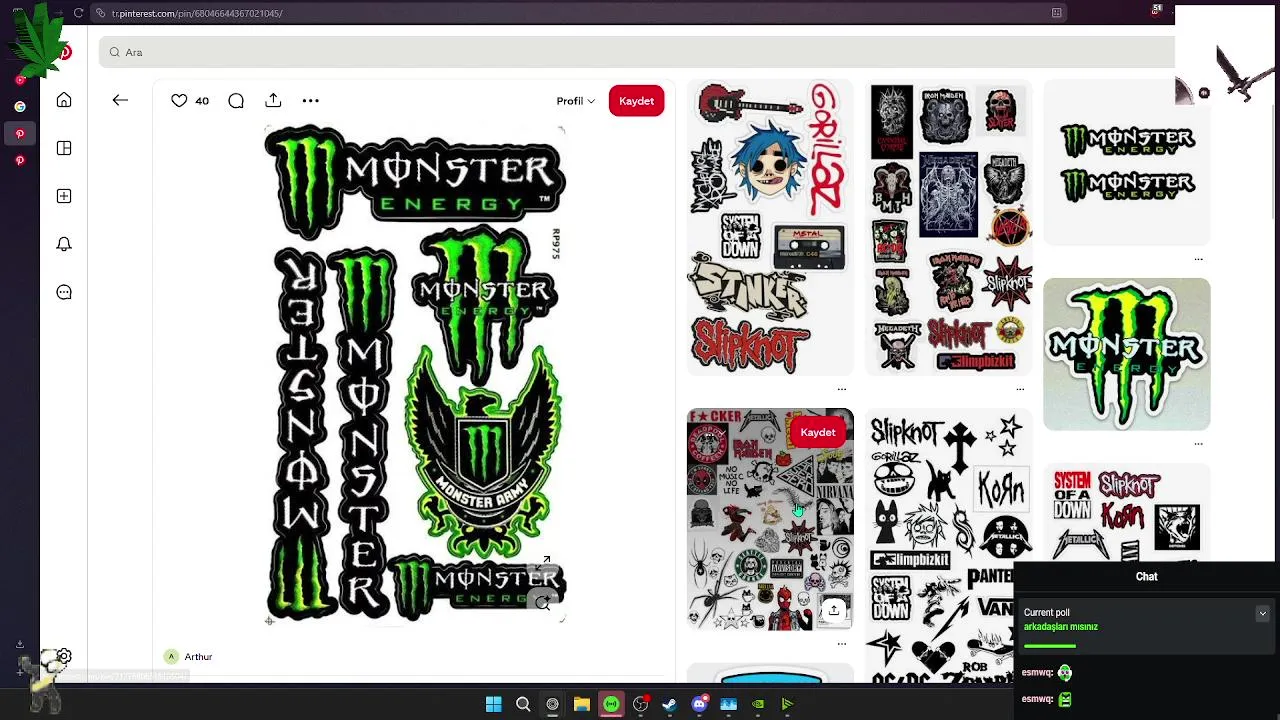
Task: Open Windows taskbar search
Action: (x=523, y=704)
